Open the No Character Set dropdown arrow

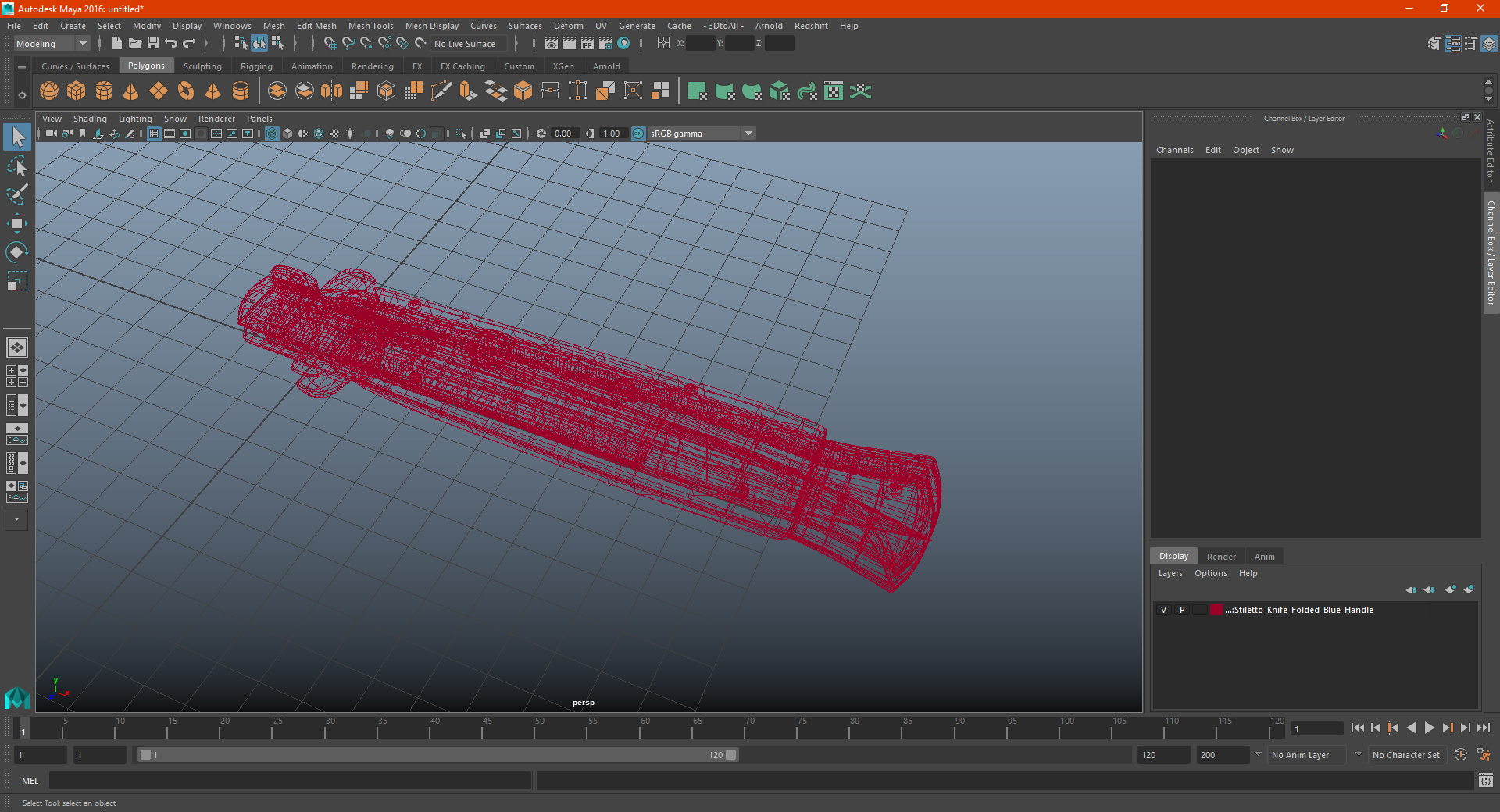1359,754
